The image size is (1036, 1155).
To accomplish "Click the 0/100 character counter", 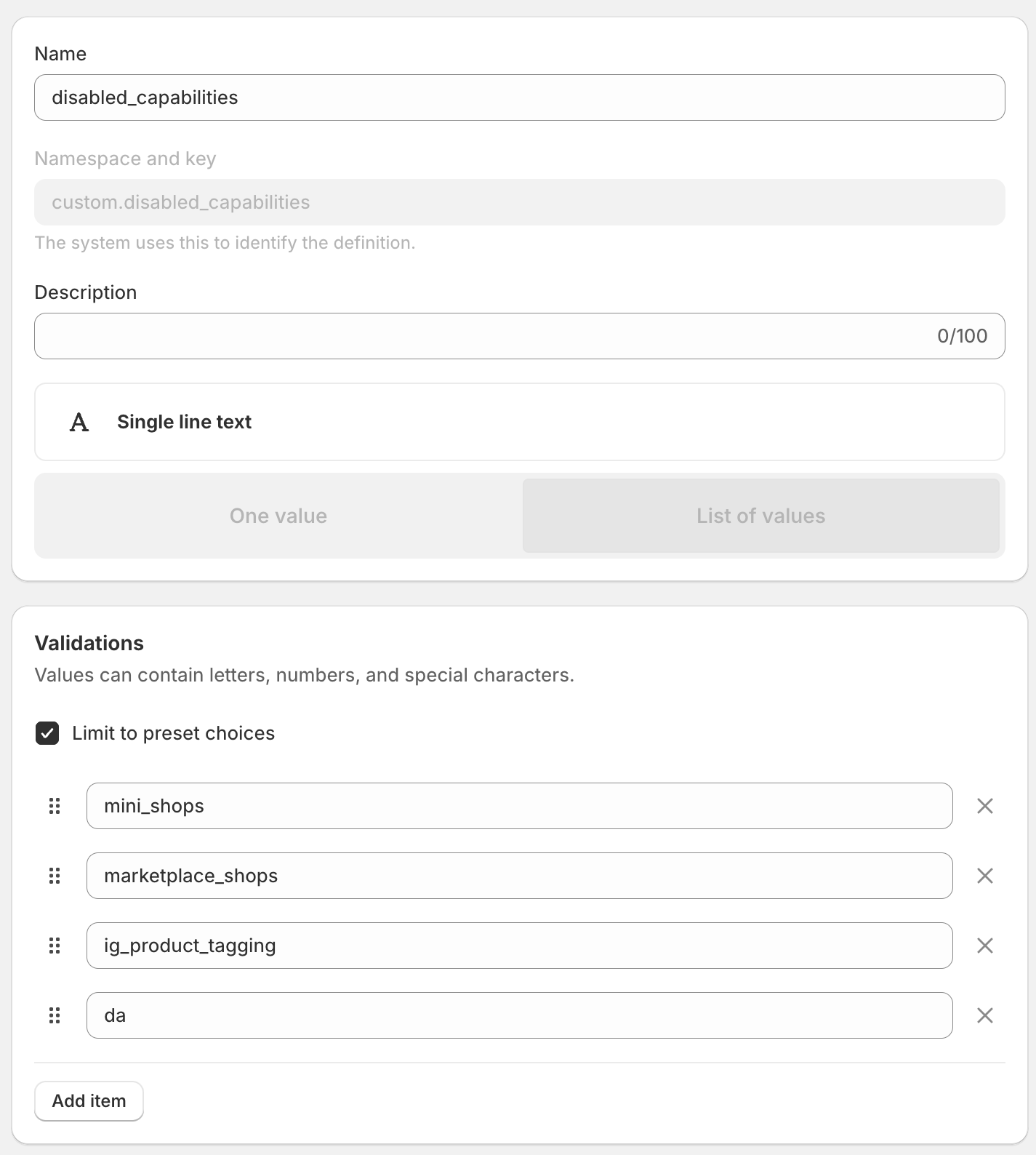I will [x=962, y=336].
